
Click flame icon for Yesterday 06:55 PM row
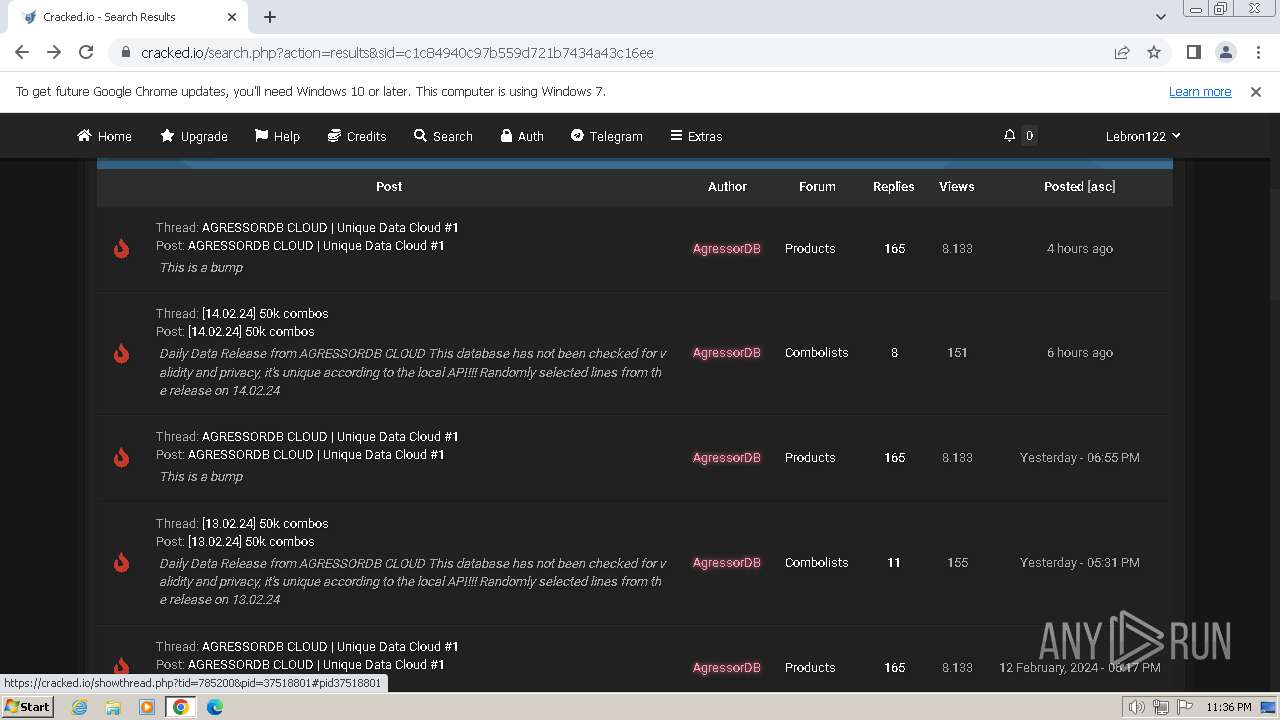tap(121, 457)
